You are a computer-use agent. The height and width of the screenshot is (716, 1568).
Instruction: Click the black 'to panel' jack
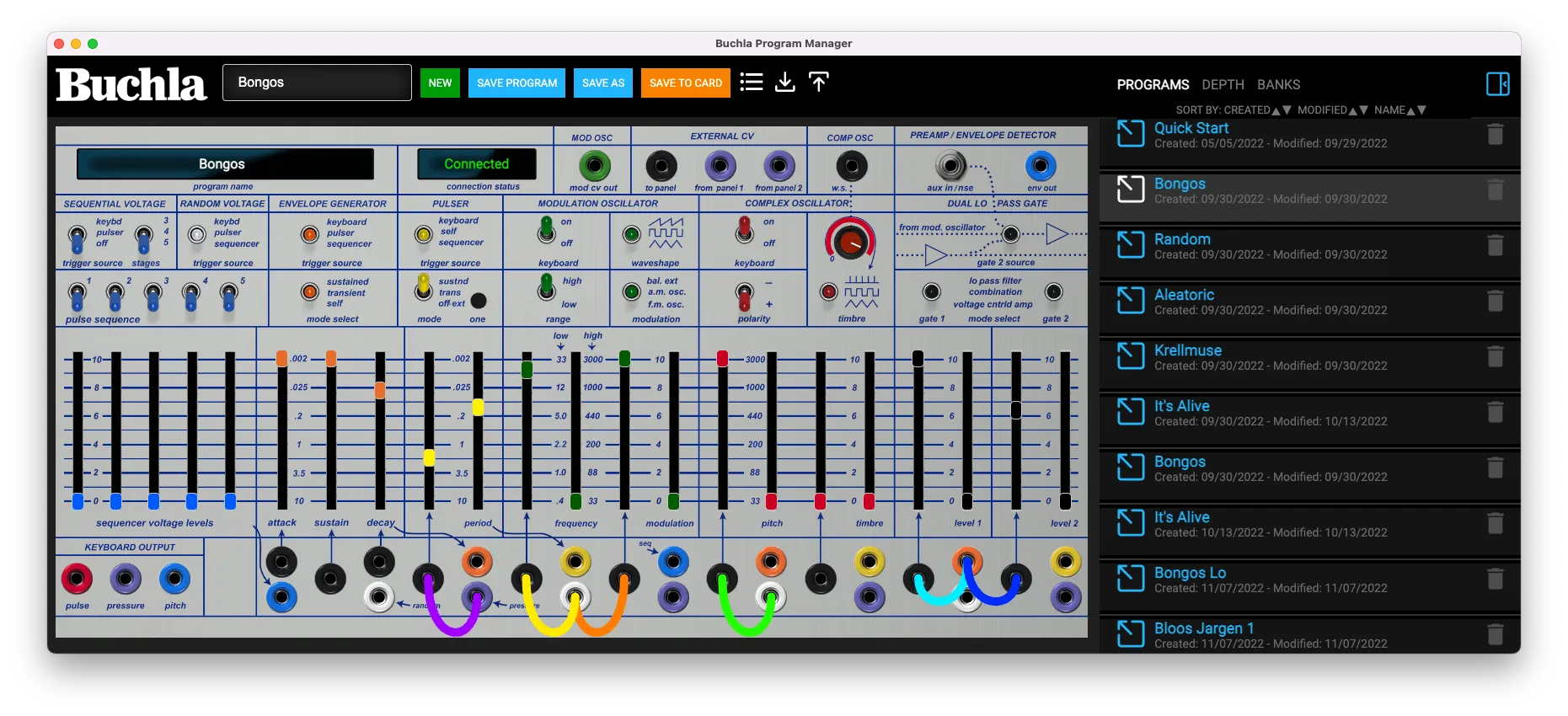pyautogui.click(x=661, y=166)
